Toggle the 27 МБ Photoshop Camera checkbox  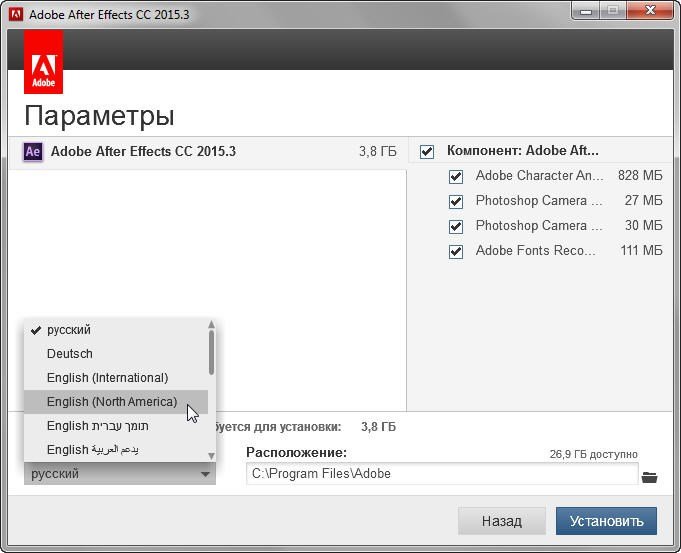456,202
